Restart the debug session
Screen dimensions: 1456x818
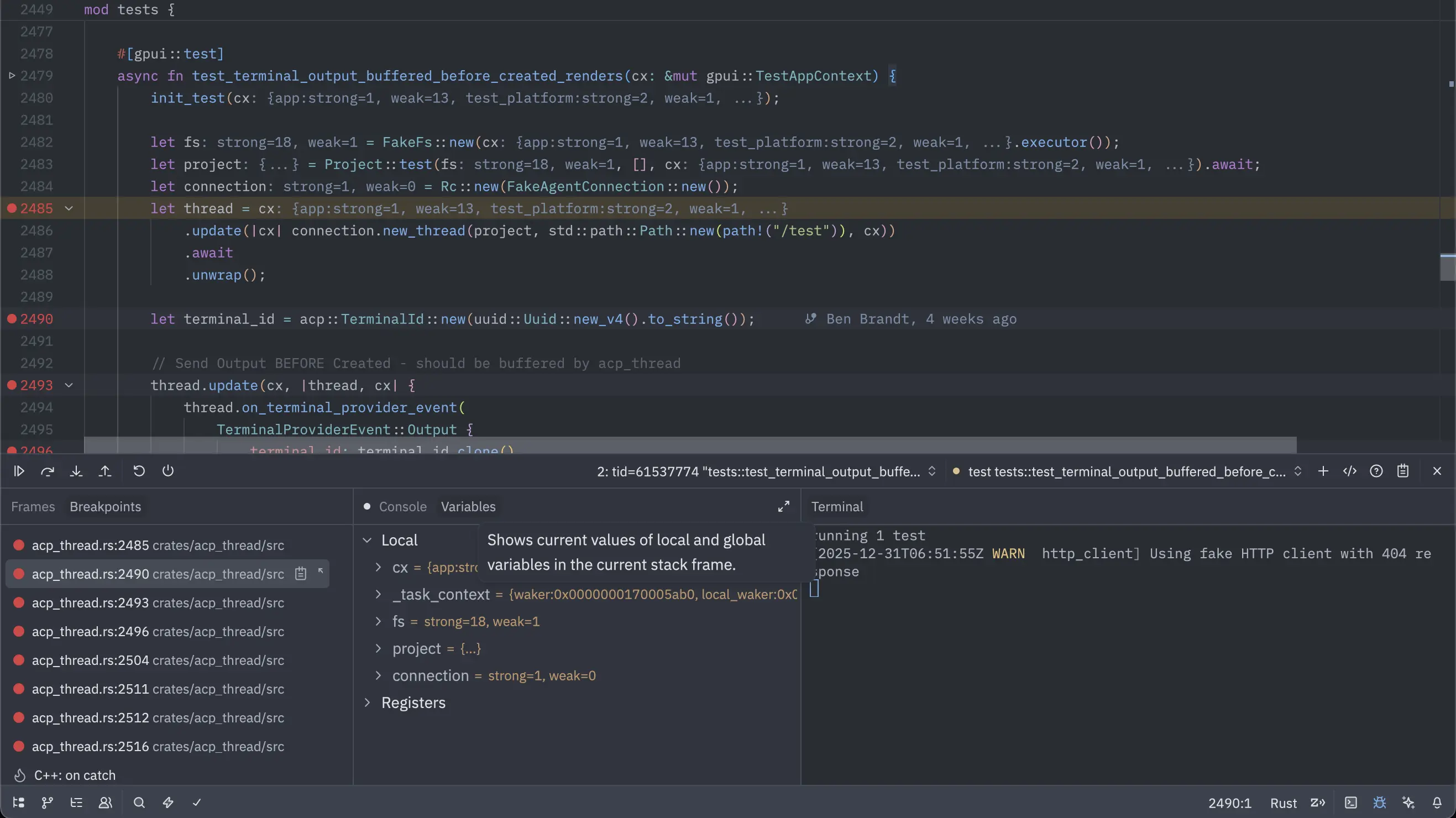coord(139,471)
